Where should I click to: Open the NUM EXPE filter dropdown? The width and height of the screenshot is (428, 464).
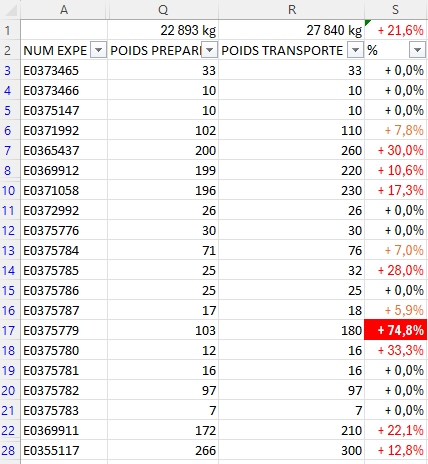[x=98, y=51]
